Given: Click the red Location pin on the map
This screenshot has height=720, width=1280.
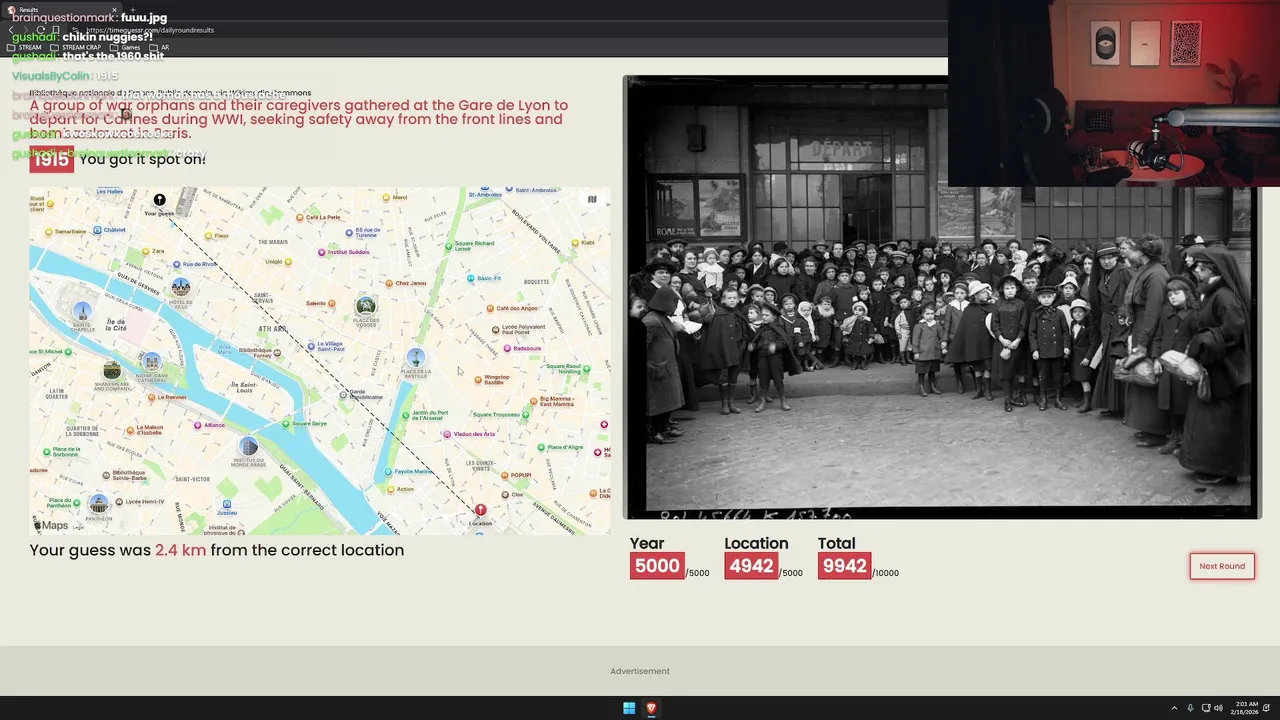Looking at the screenshot, I should [x=480, y=511].
